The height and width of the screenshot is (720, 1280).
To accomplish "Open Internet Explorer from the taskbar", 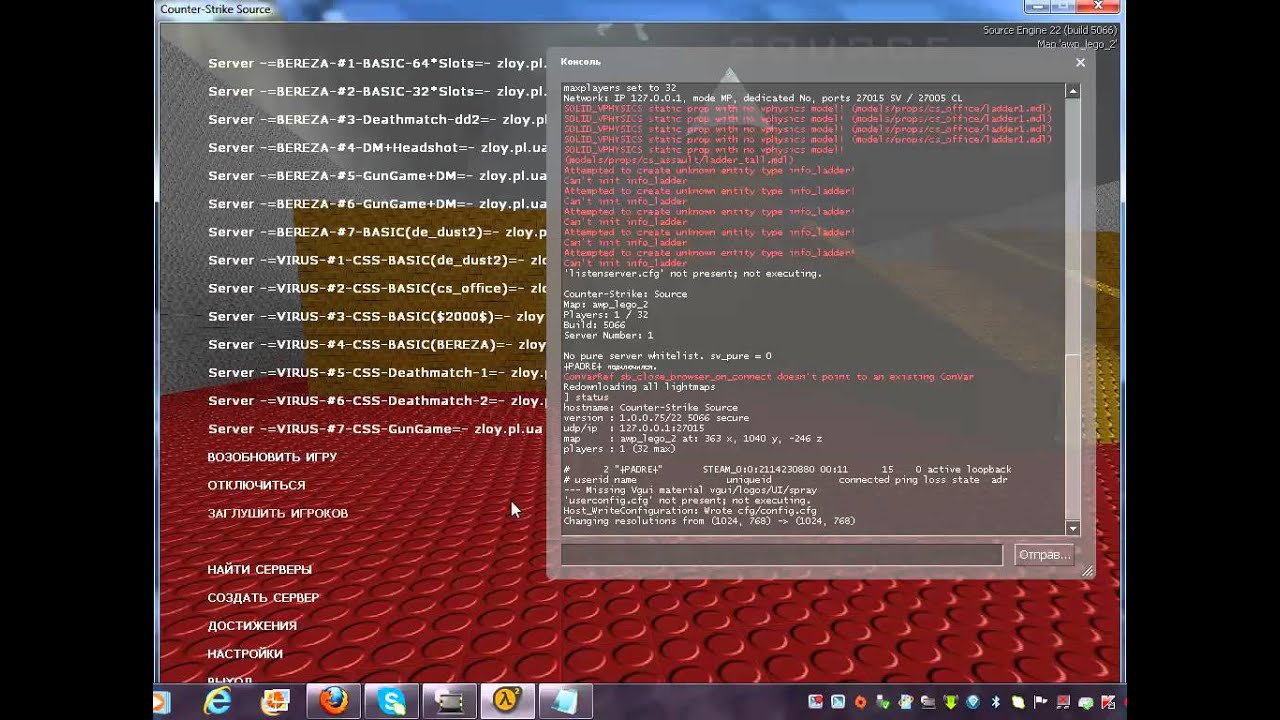I will click(x=218, y=702).
